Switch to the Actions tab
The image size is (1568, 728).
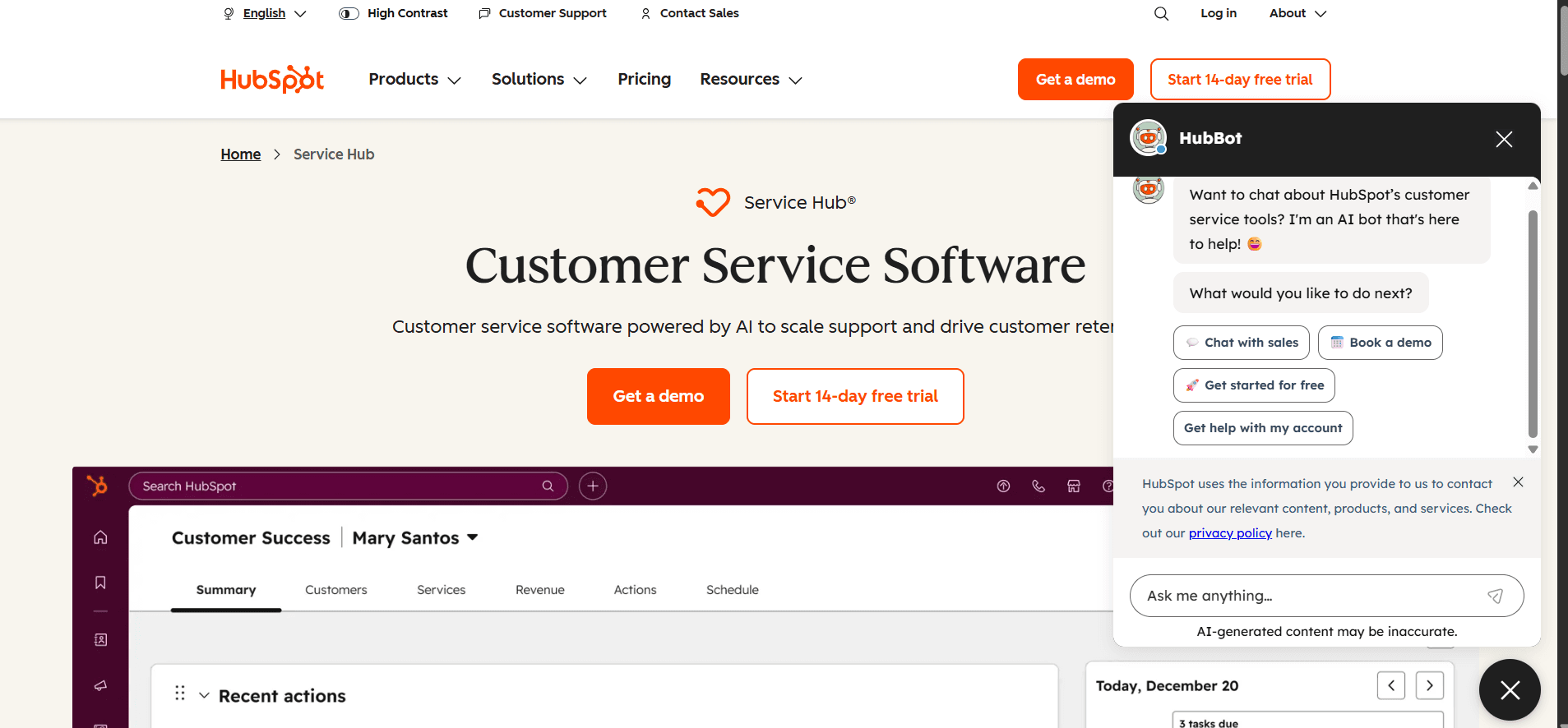click(635, 590)
